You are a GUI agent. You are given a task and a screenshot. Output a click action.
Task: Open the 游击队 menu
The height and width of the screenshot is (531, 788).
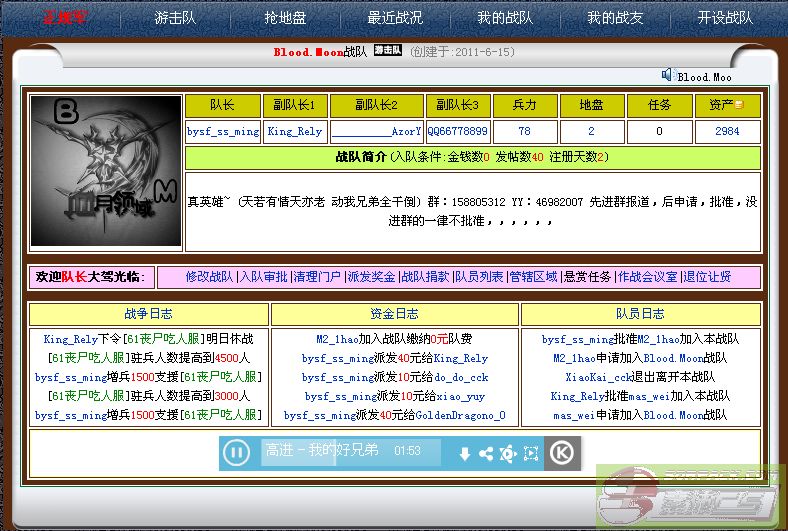coord(175,18)
